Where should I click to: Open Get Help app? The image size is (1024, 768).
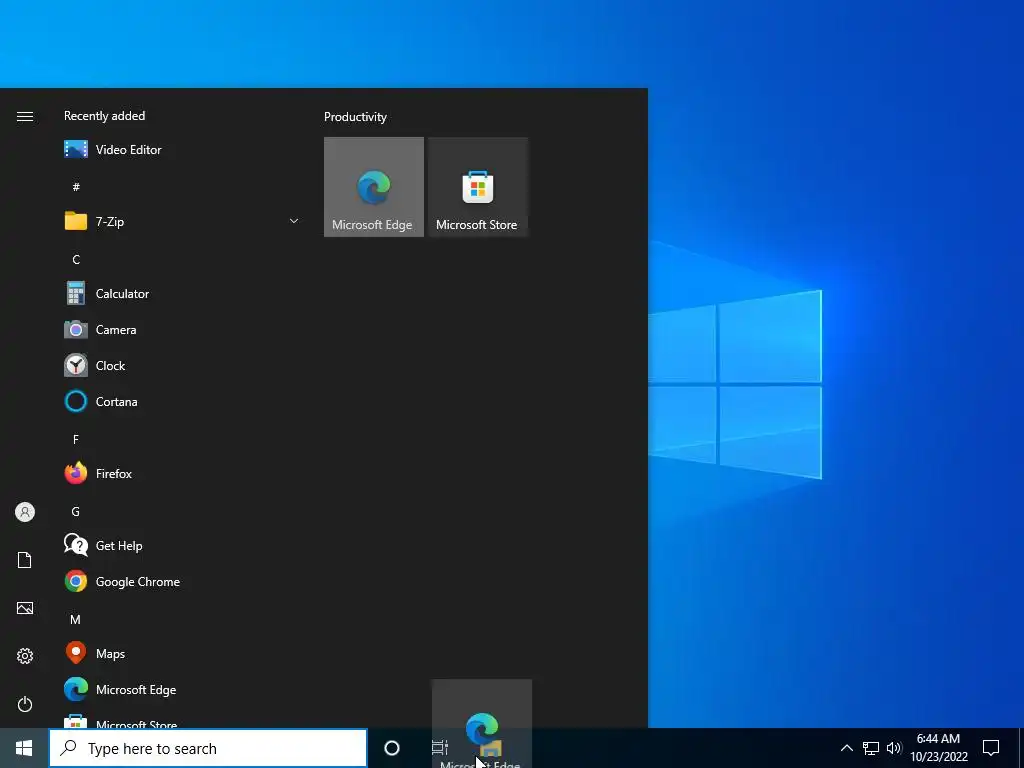182,545
